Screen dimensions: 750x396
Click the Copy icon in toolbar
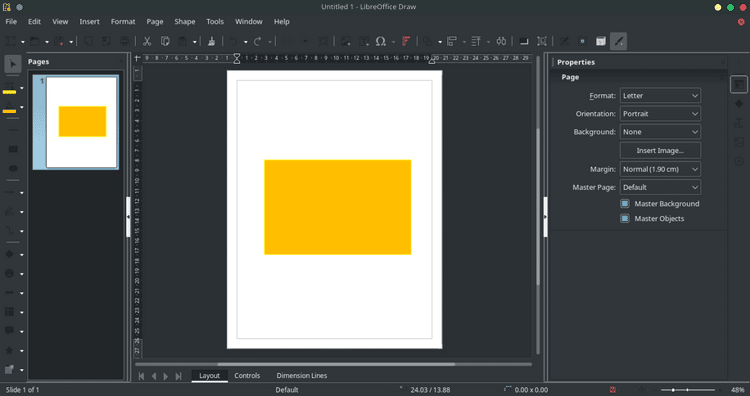pos(165,41)
